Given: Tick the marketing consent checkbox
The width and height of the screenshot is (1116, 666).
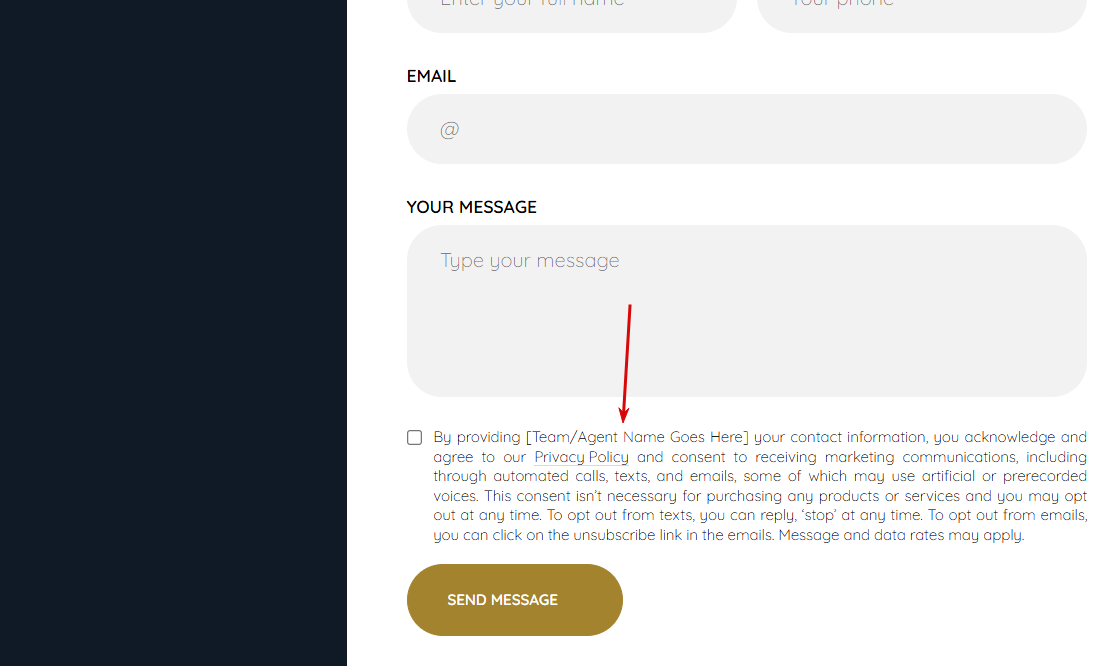Looking at the screenshot, I should pos(414,438).
